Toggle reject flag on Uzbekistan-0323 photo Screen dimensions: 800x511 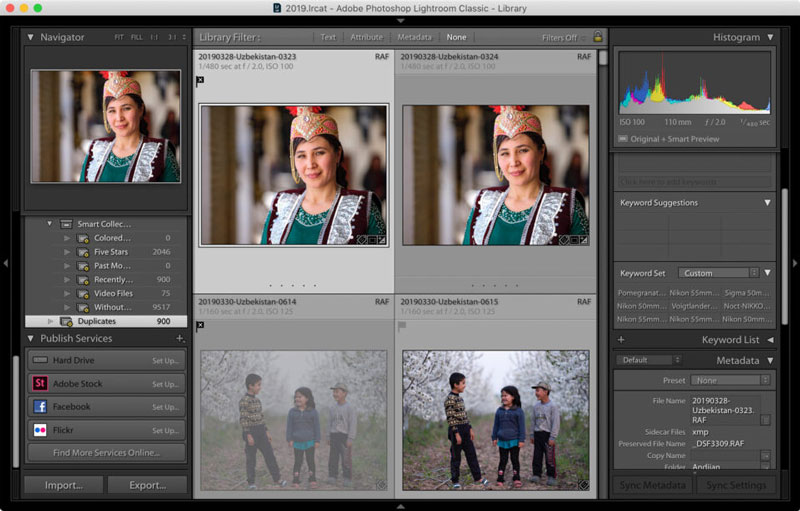coord(200,79)
